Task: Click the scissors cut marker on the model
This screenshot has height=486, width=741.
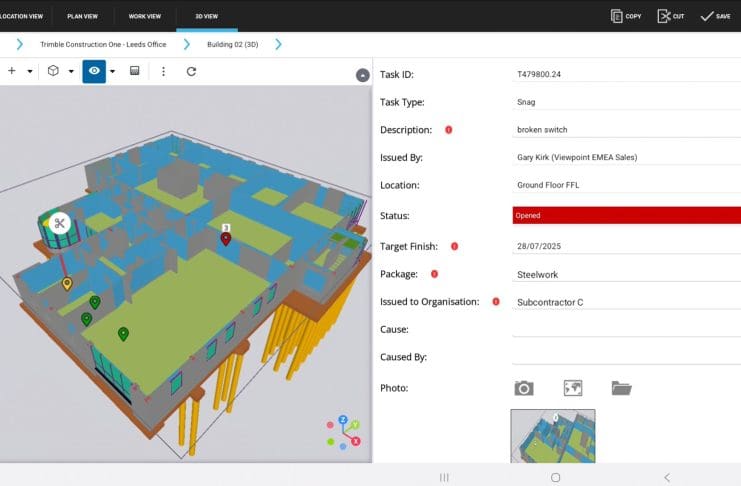Action: [x=60, y=223]
